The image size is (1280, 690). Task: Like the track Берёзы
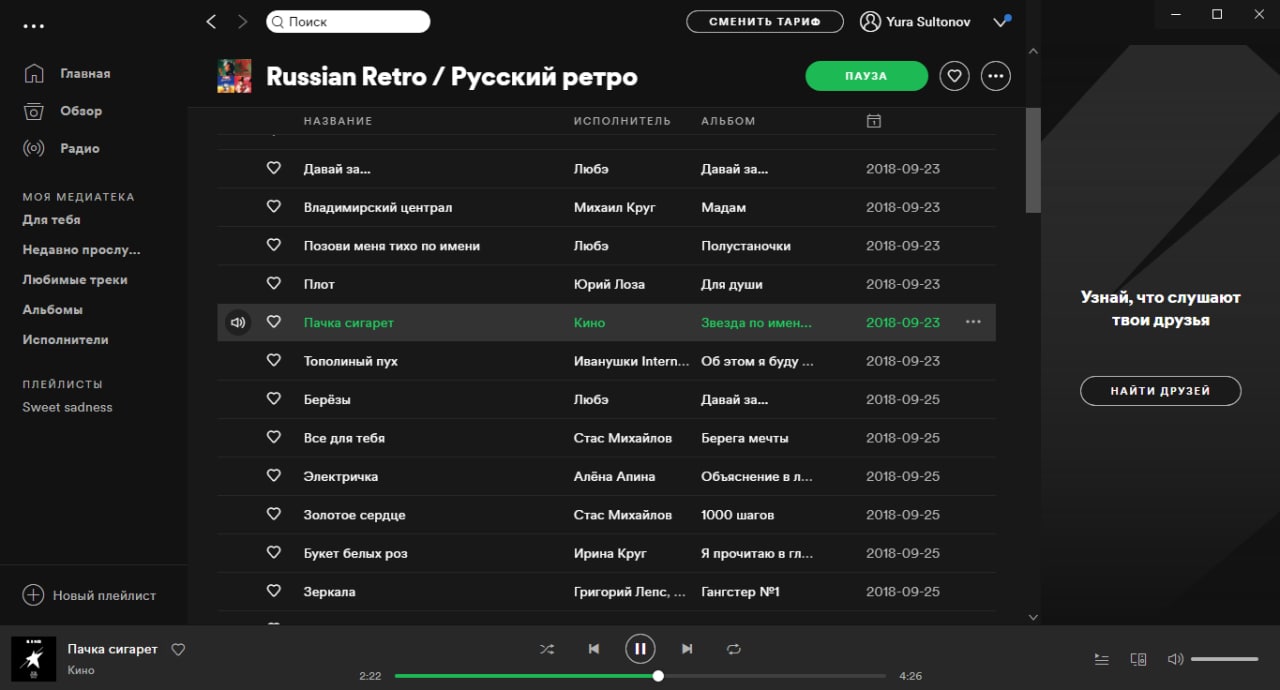pos(274,399)
